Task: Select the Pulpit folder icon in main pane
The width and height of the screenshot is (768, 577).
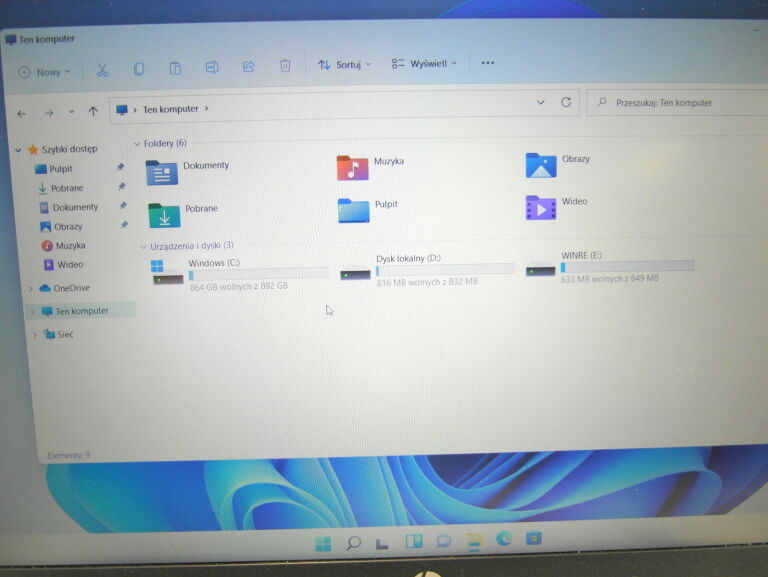Action: 353,210
